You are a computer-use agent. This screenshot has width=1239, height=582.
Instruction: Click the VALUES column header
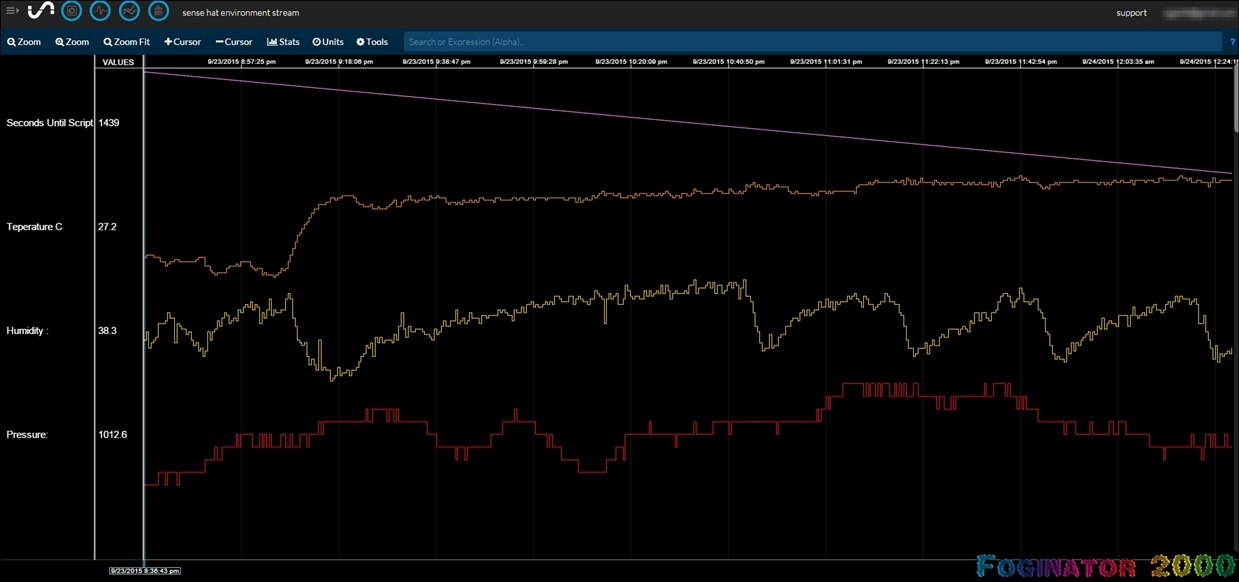pyautogui.click(x=119, y=62)
